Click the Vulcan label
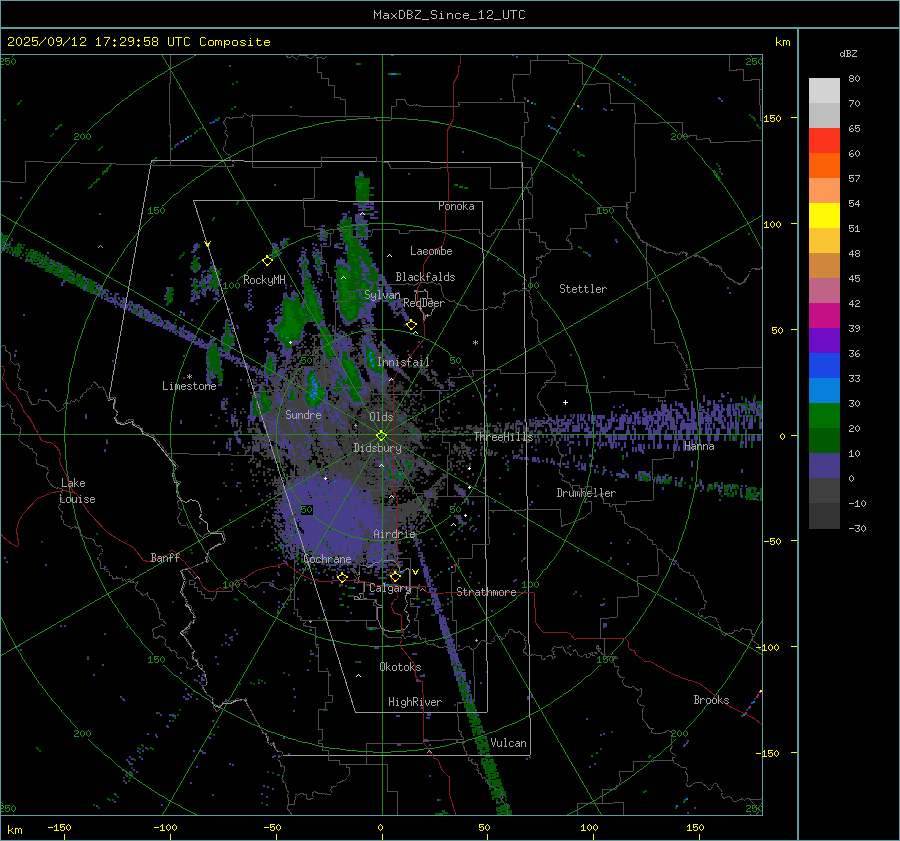 (x=508, y=743)
